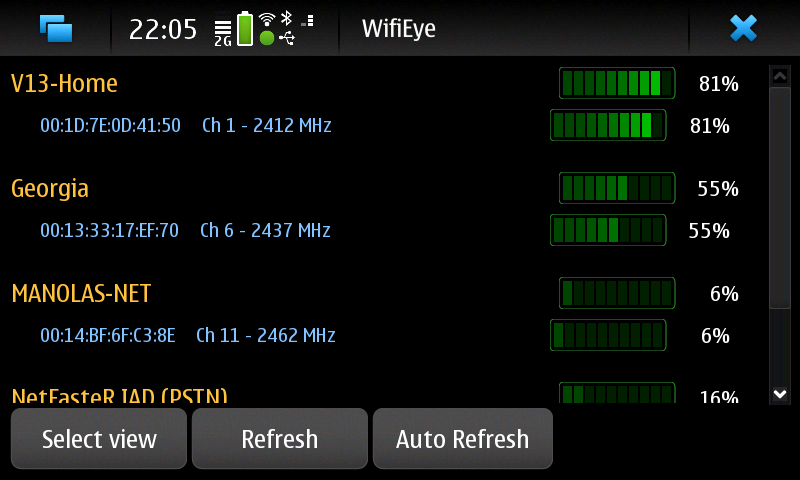Click the Refresh button

[x=280, y=439]
